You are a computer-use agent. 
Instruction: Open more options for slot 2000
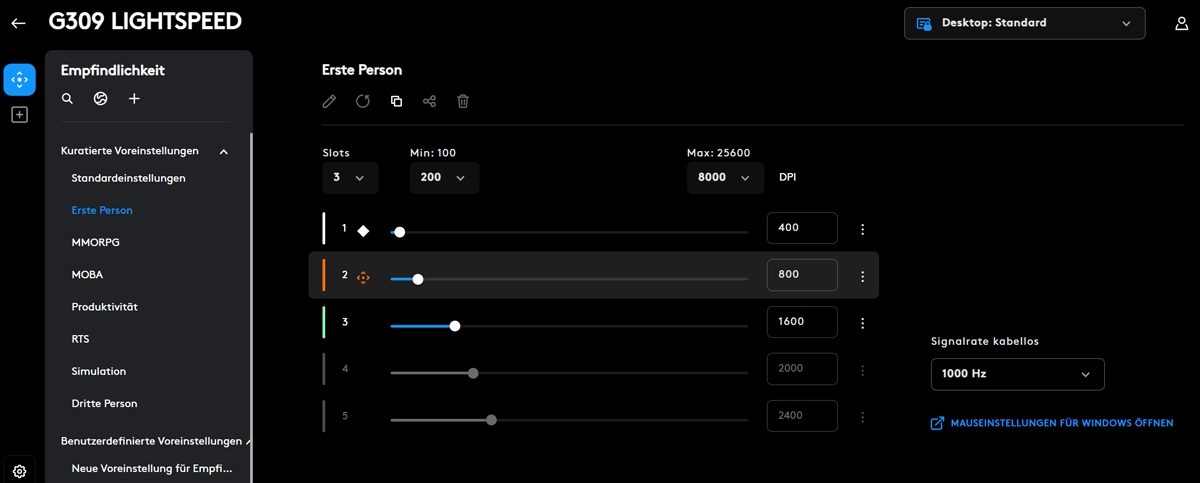coord(862,370)
